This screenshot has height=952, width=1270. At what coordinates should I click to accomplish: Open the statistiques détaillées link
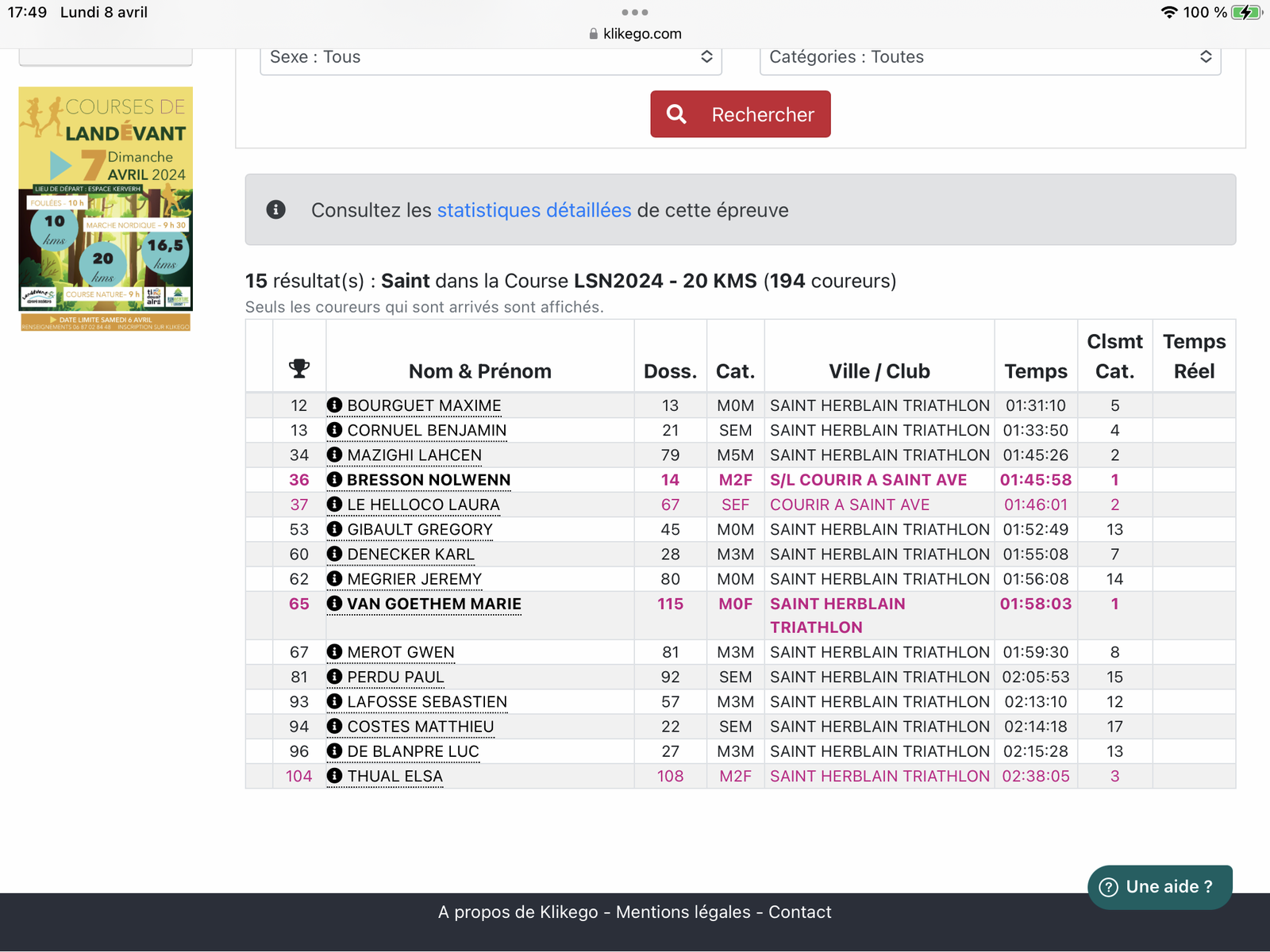click(534, 210)
